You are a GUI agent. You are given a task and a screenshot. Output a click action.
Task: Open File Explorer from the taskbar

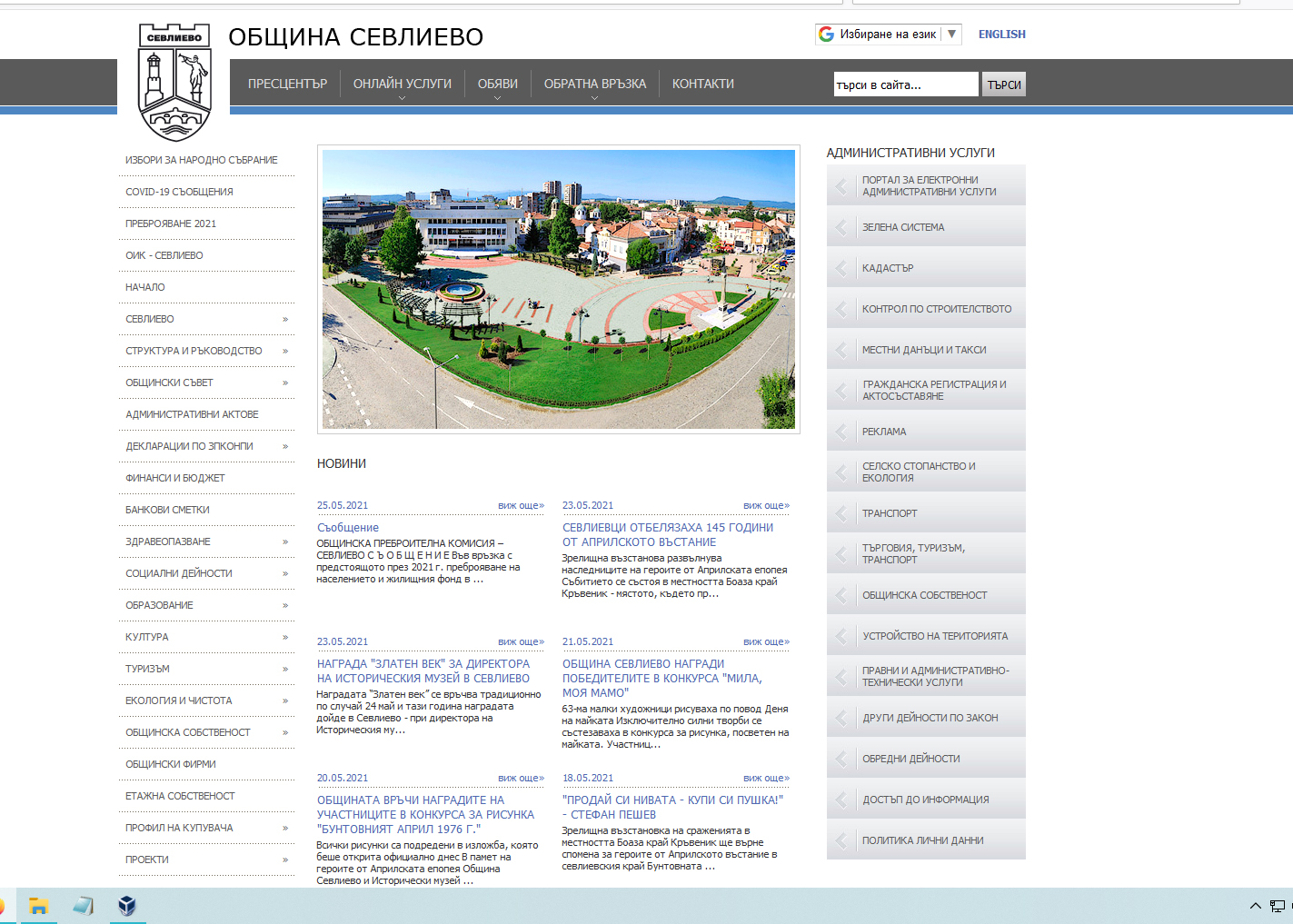38,906
